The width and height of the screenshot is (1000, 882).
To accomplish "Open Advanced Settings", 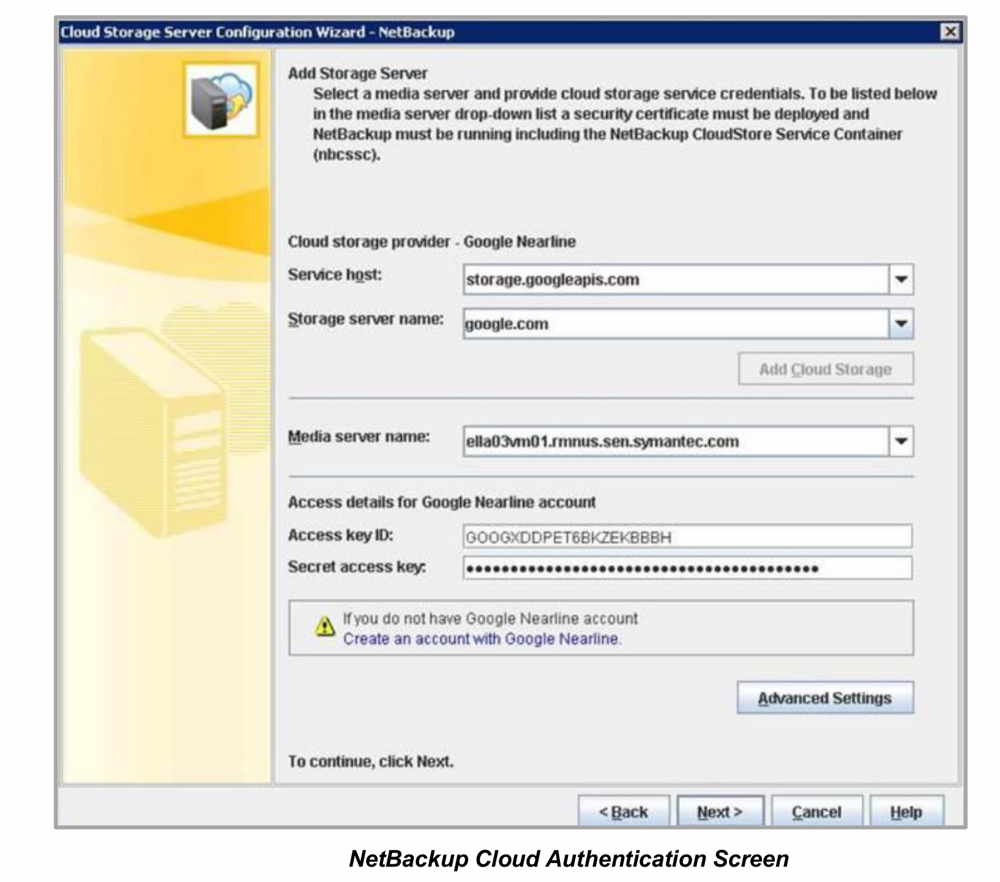I will (825, 698).
